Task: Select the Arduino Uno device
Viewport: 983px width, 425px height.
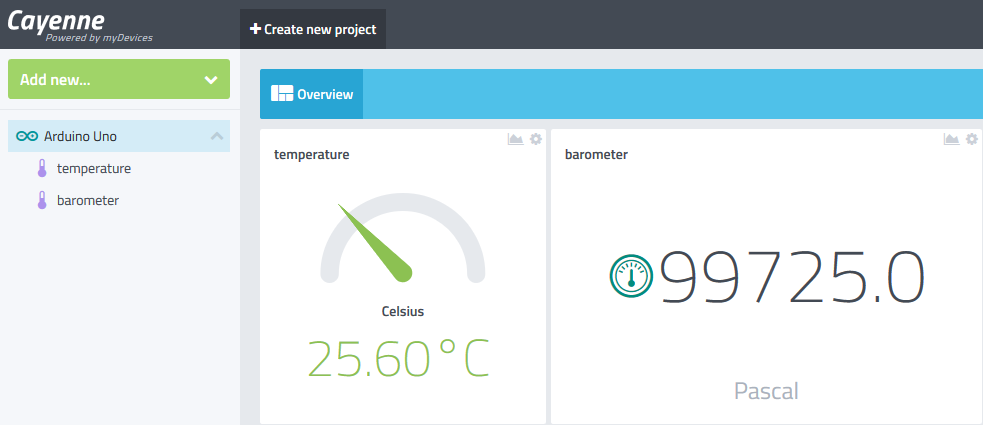Action: pyautogui.click(x=119, y=136)
